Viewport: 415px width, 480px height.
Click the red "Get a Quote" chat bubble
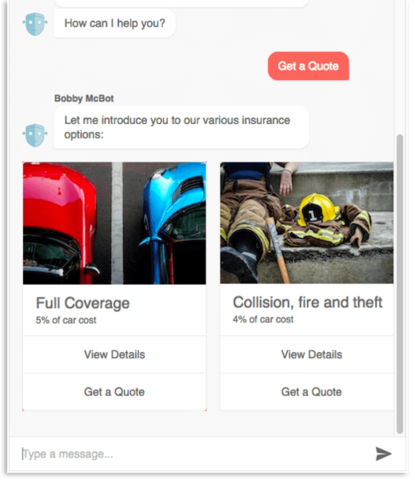tap(308, 66)
